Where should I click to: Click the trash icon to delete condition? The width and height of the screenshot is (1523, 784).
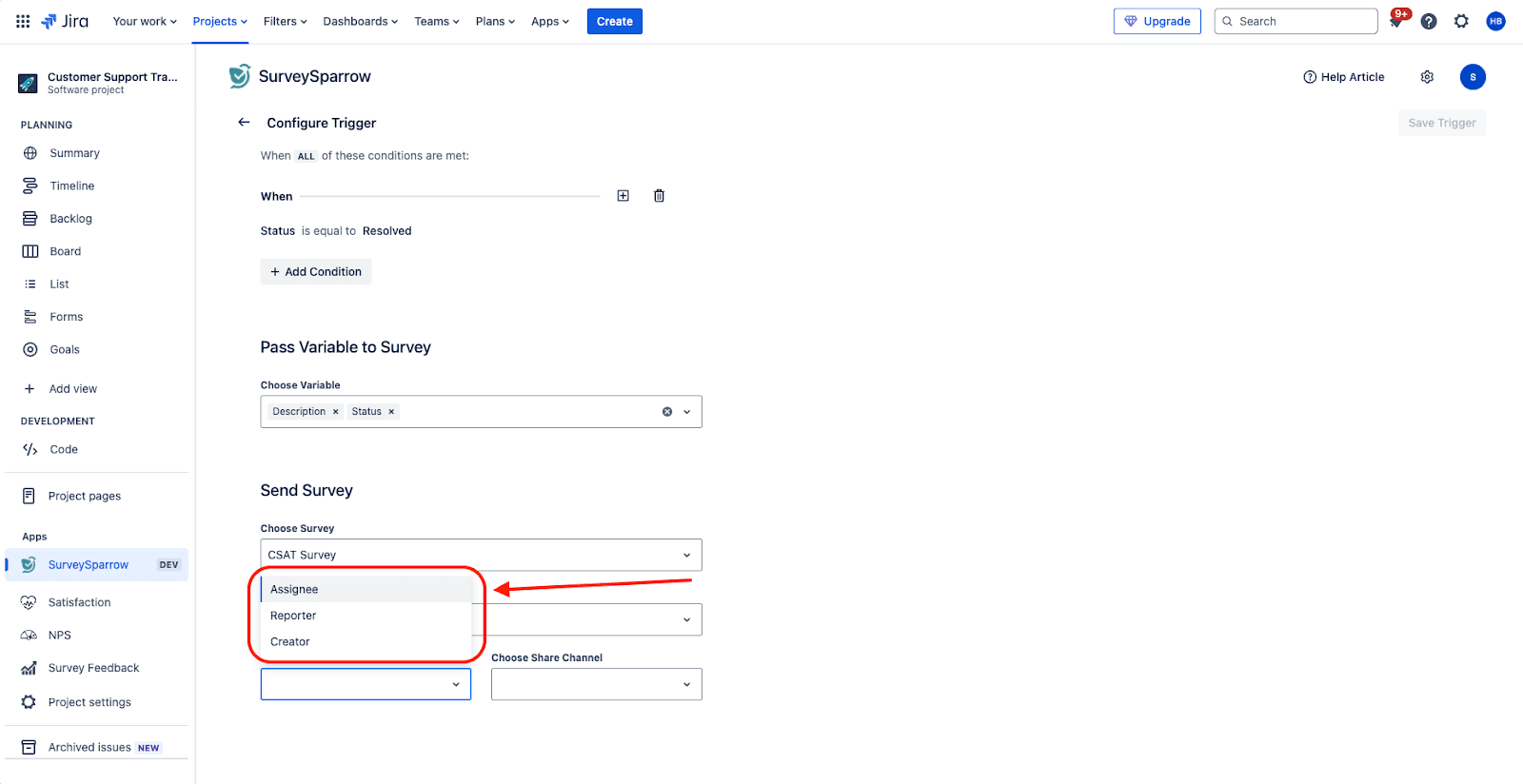click(659, 196)
